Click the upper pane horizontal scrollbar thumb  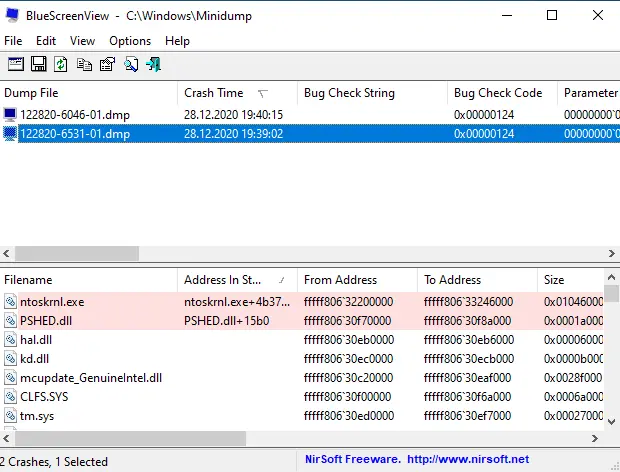[77, 253]
